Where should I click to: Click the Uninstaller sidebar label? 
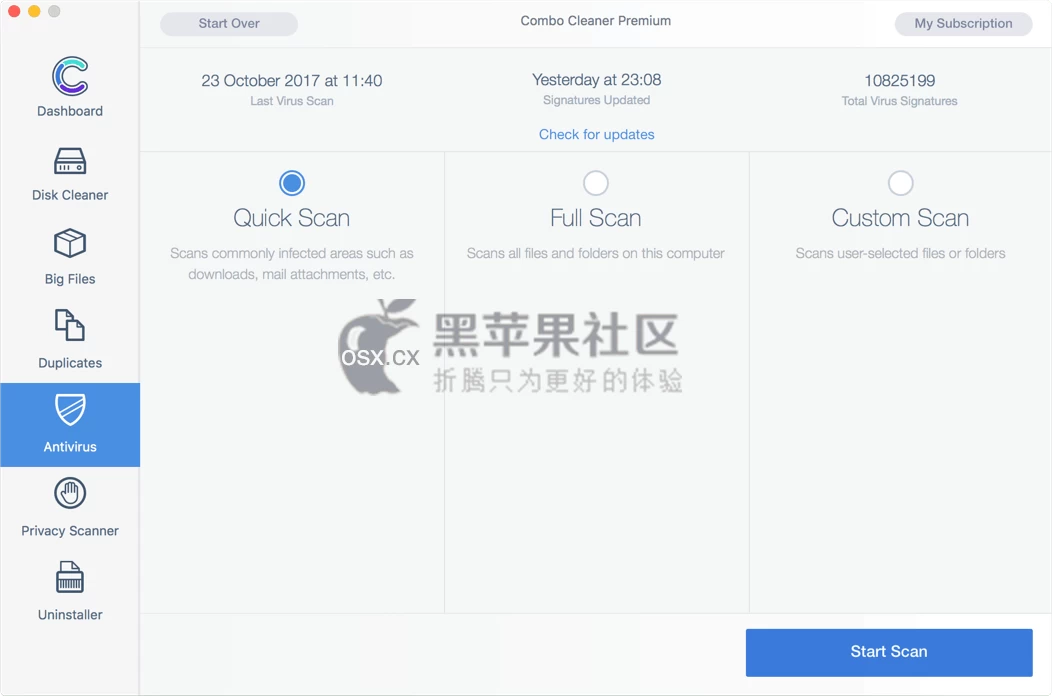pyautogui.click(x=70, y=615)
